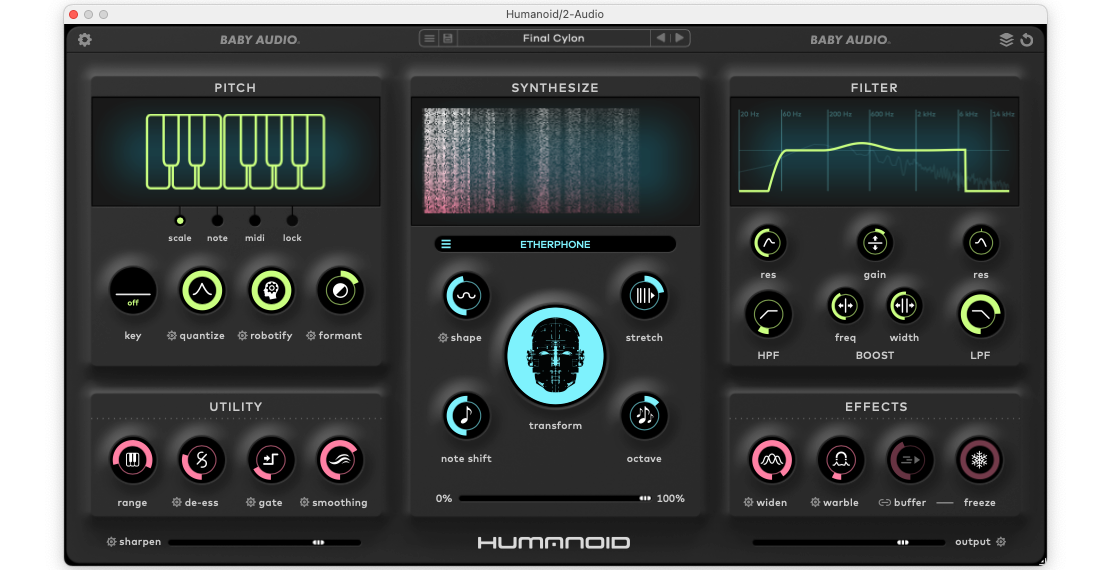The image size is (1111, 570).
Task: Click the preset save disk icon
Action: (x=449, y=39)
